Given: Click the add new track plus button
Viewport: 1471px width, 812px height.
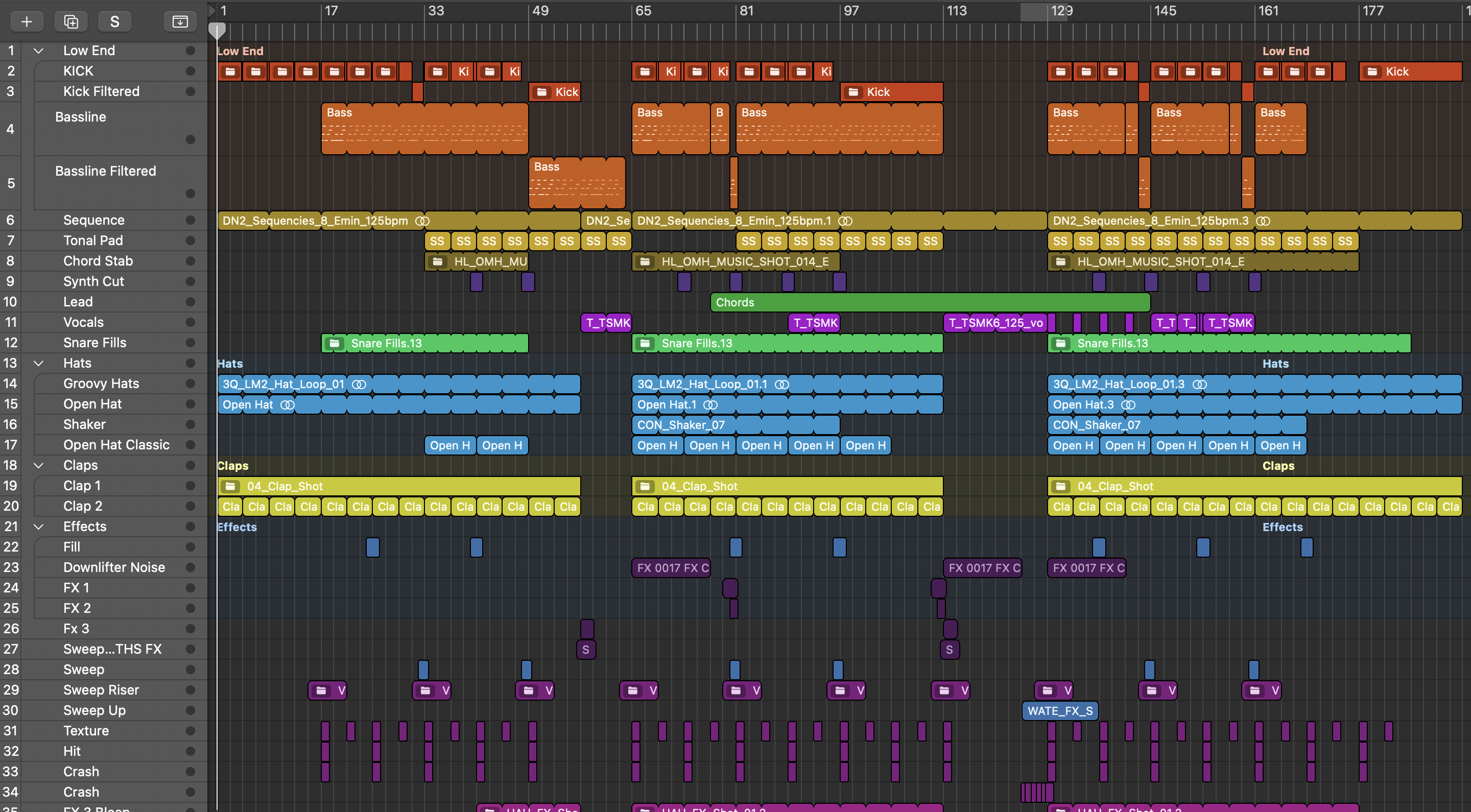Looking at the screenshot, I should (26, 21).
